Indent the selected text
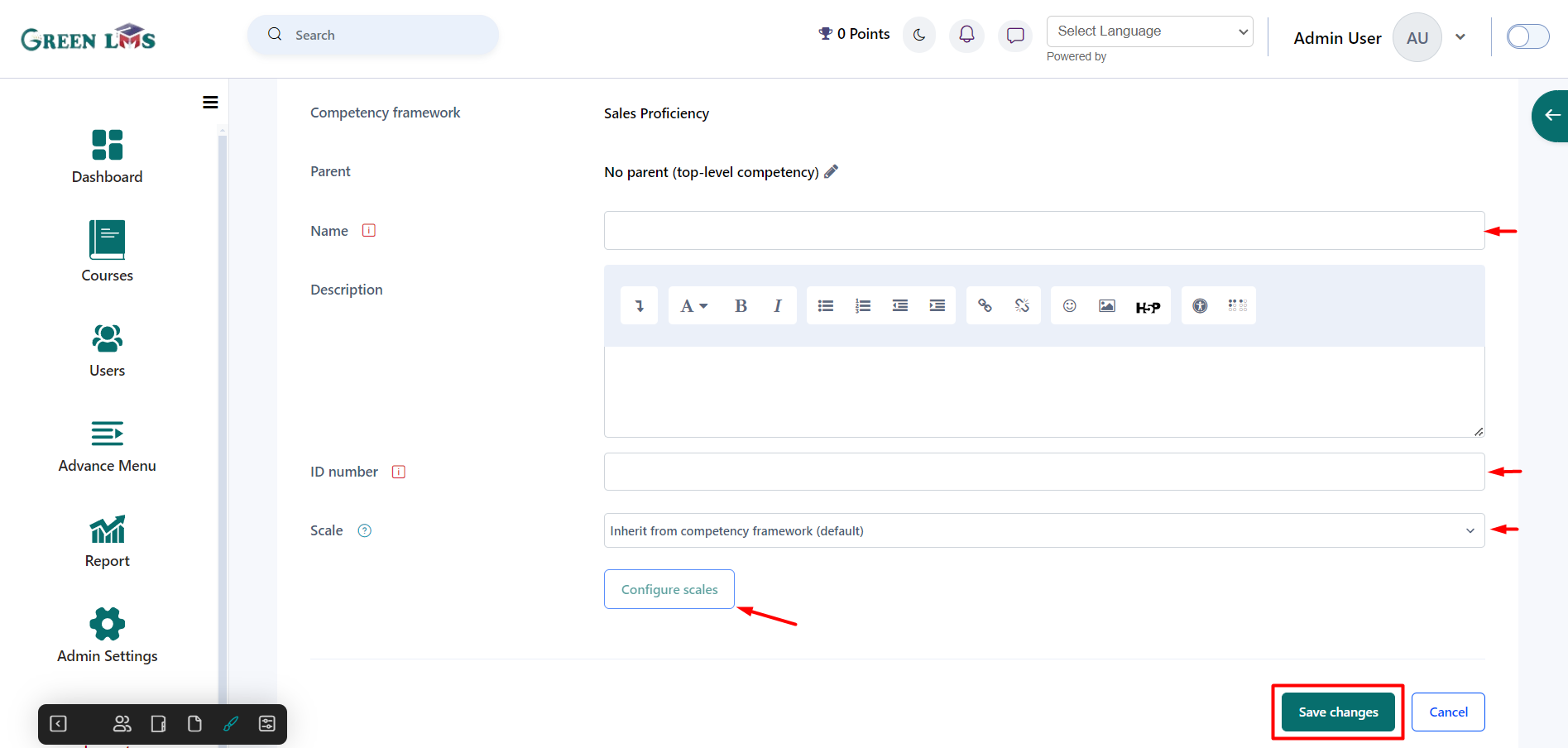Image resolution: width=1568 pixels, height=748 pixels. (937, 306)
